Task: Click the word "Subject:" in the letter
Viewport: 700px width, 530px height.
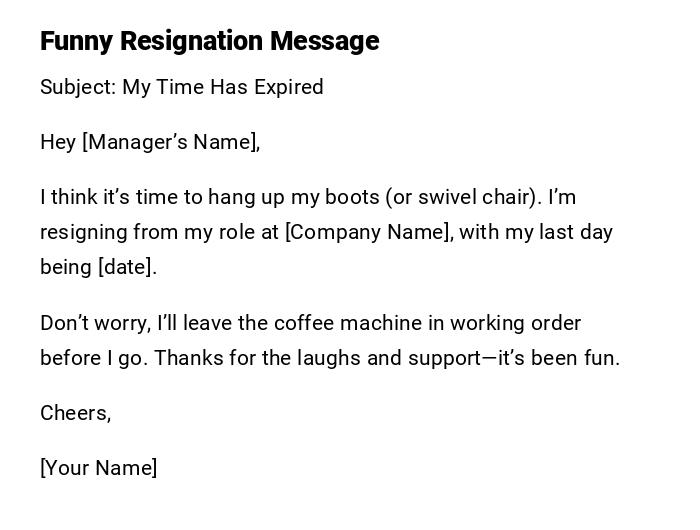Action: coord(78,87)
